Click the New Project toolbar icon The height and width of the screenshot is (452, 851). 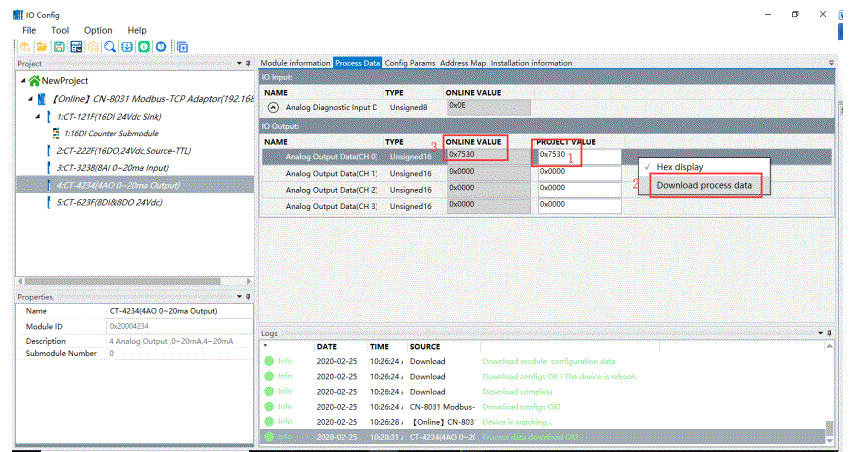[24, 47]
